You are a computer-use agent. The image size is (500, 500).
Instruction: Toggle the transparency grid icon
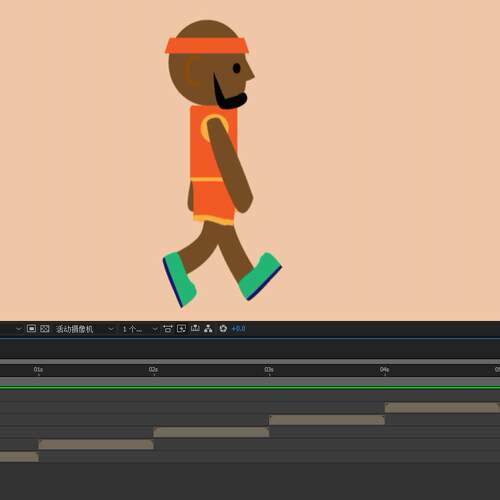45,329
